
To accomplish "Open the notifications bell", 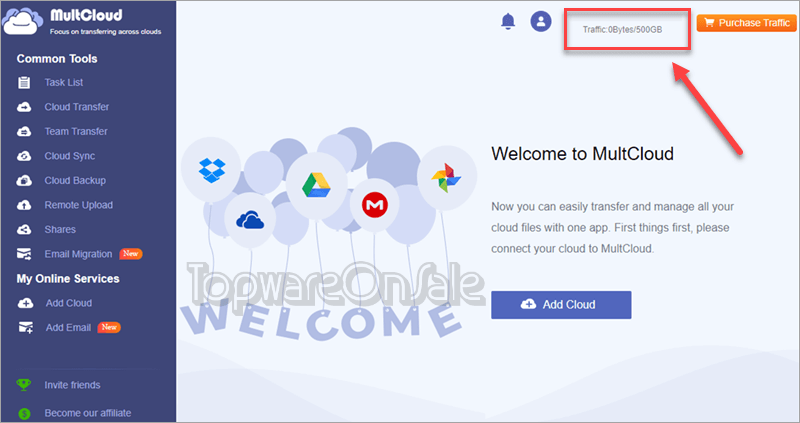I will tap(508, 21).
